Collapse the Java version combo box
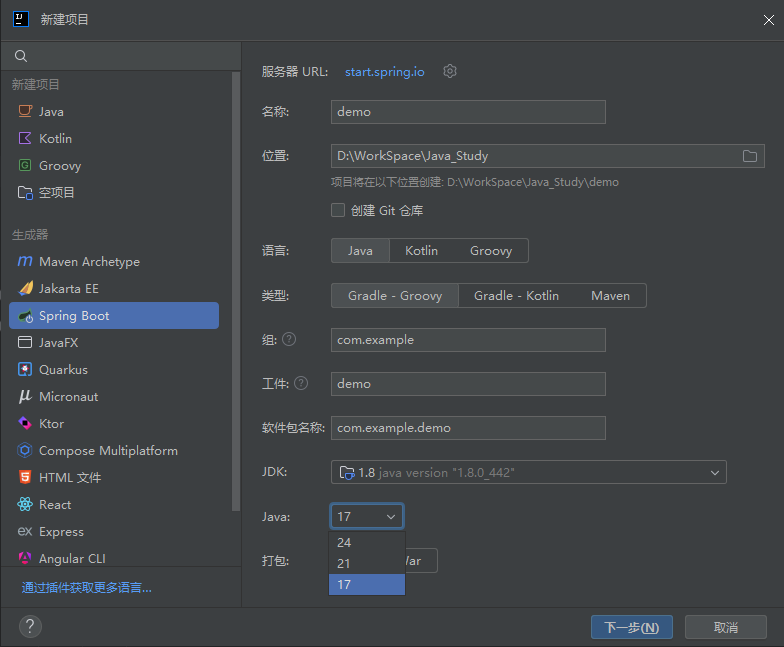Viewport: 784px width, 647px height. 367,516
